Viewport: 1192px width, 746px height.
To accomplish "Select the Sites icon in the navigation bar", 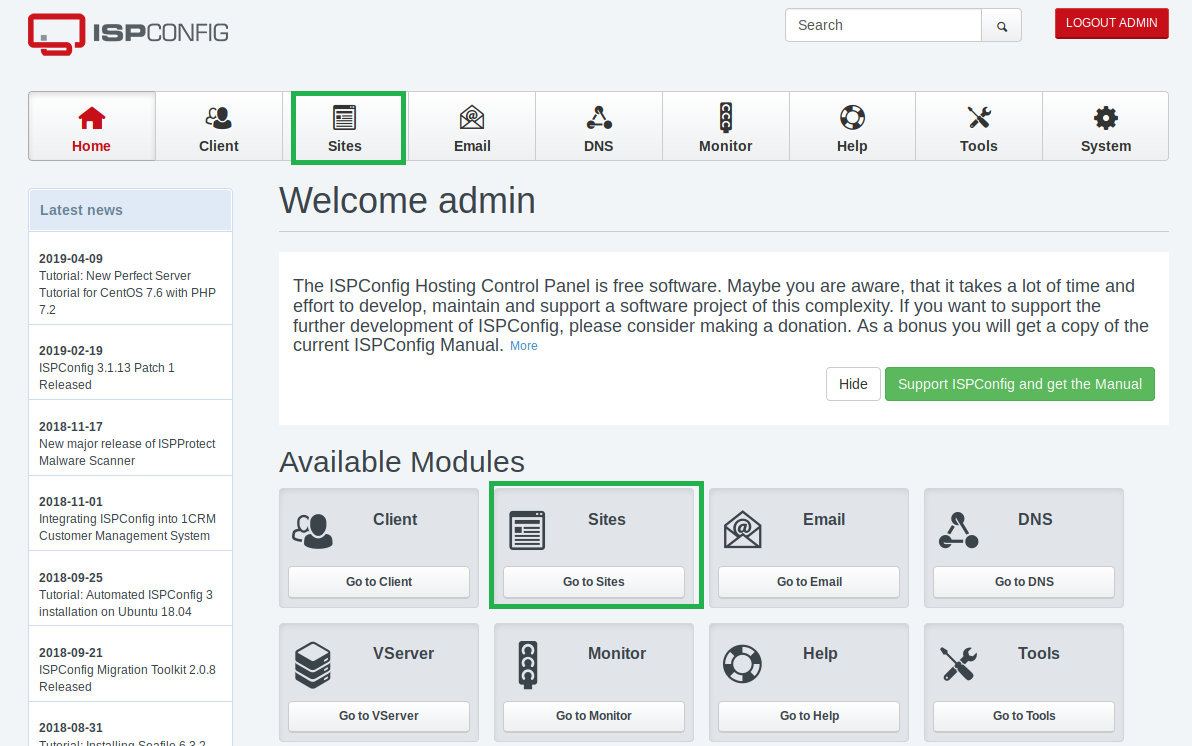I will tap(346, 118).
